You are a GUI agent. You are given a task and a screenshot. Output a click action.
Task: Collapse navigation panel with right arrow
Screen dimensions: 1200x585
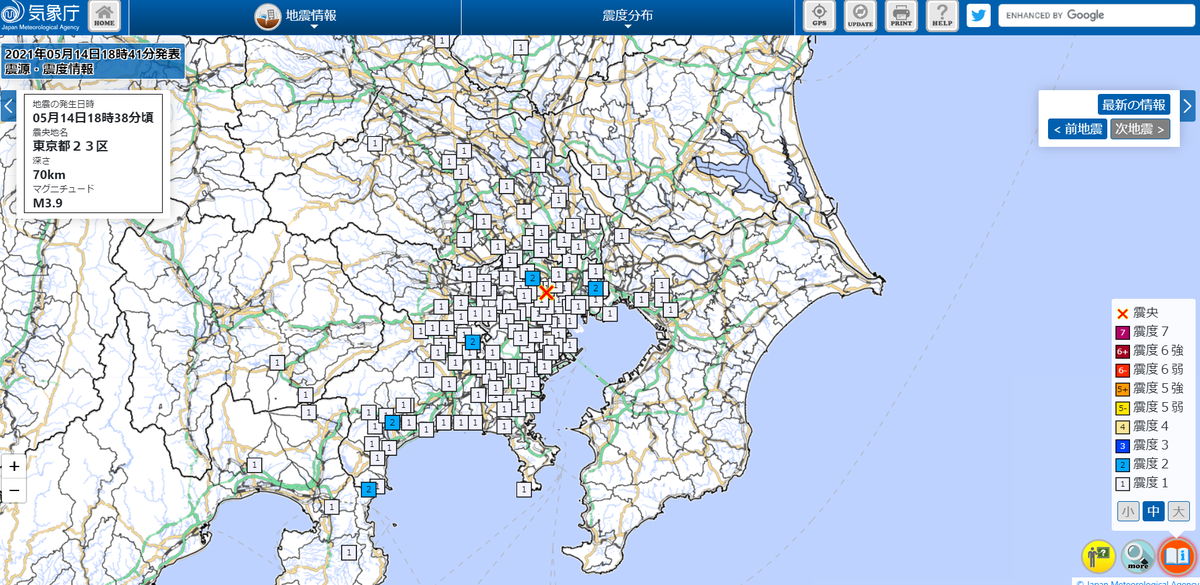(1187, 106)
